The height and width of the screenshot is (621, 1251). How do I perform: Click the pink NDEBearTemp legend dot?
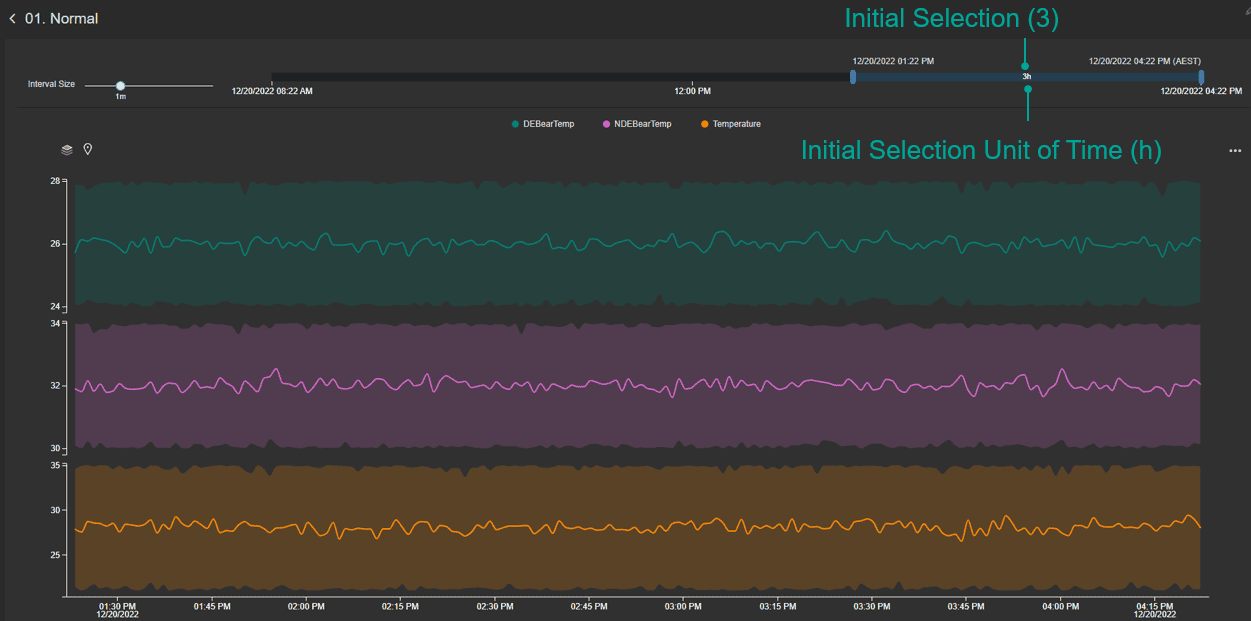coord(606,124)
